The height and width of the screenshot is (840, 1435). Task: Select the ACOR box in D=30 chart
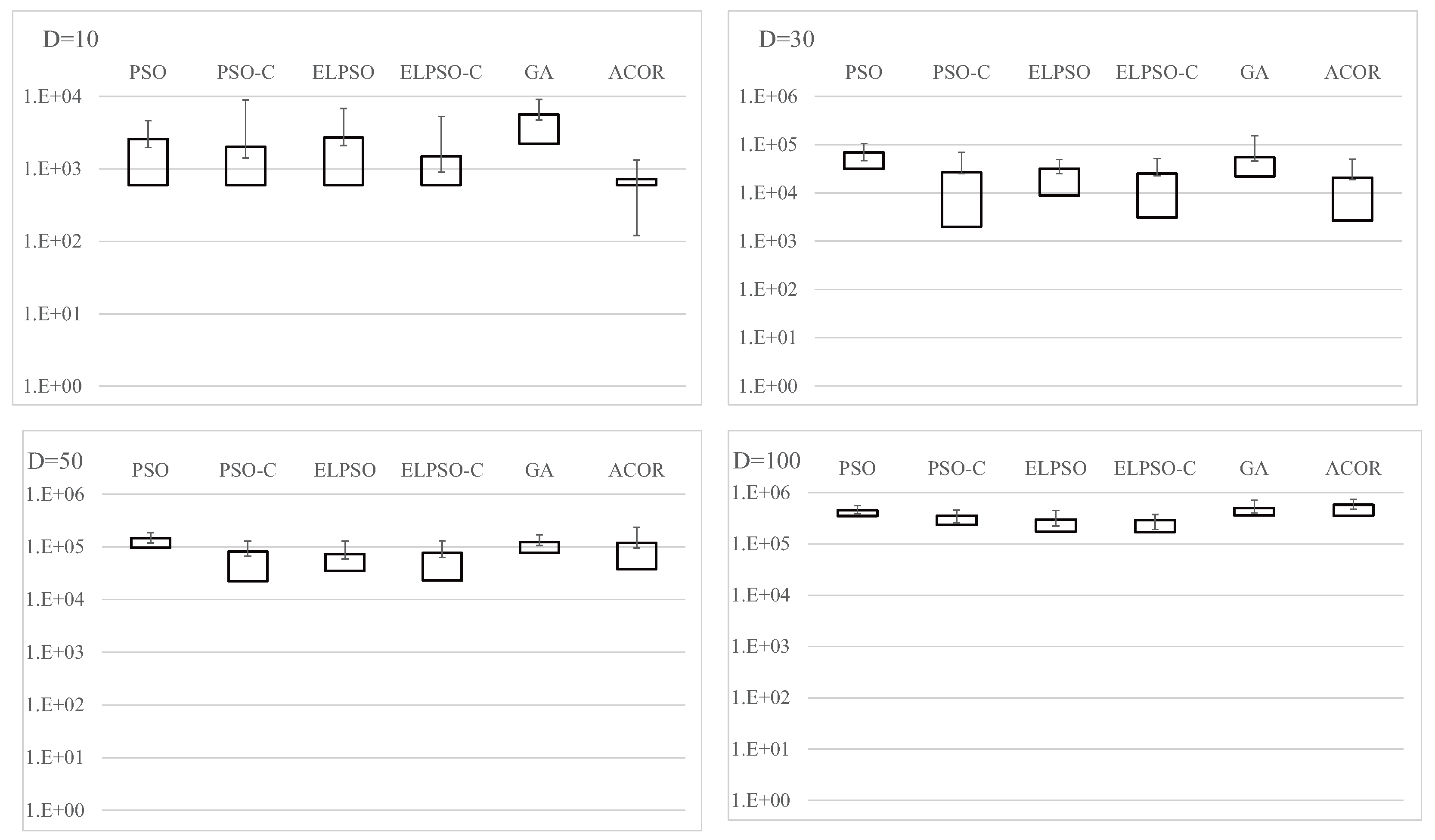[1352, 199]
